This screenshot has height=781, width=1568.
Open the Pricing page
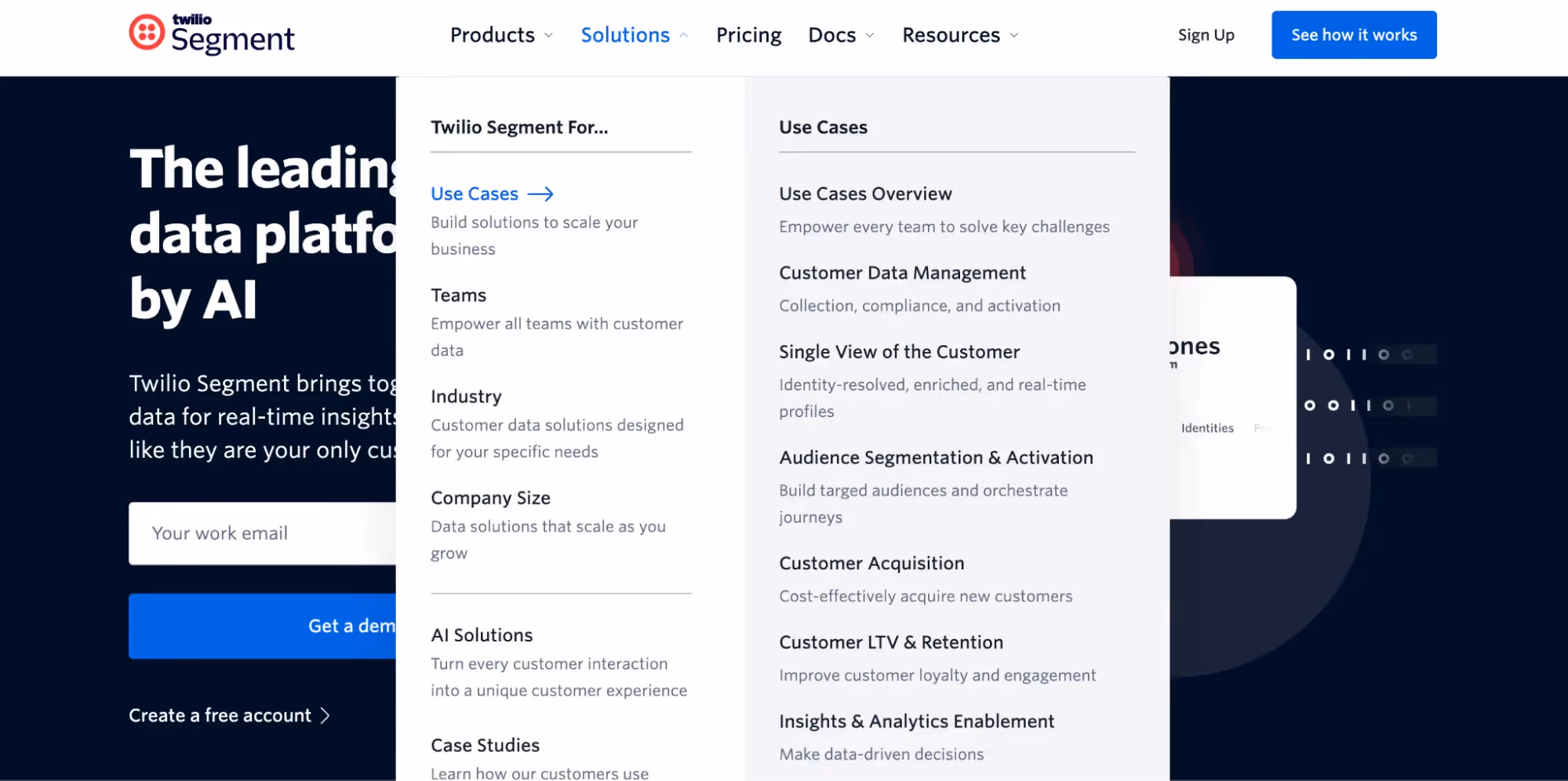[x=748, y=35]
